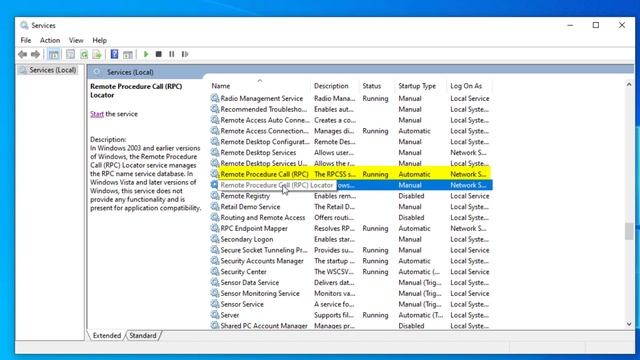Start the service with the green play icon
The width and height of the screenshot is (640, 360).
[x=146, y=54]
